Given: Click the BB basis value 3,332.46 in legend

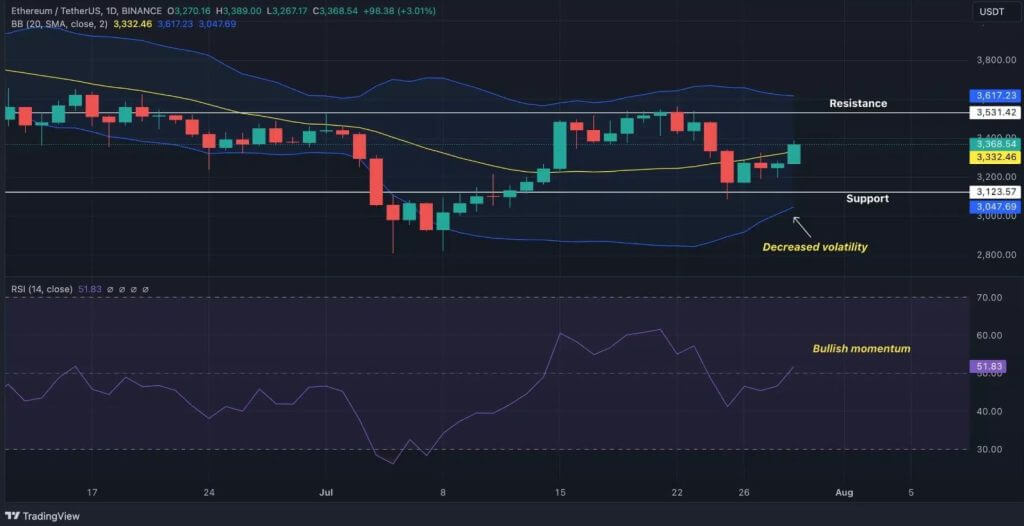Looking at the screenshot, I should click(x=133, y=24).
